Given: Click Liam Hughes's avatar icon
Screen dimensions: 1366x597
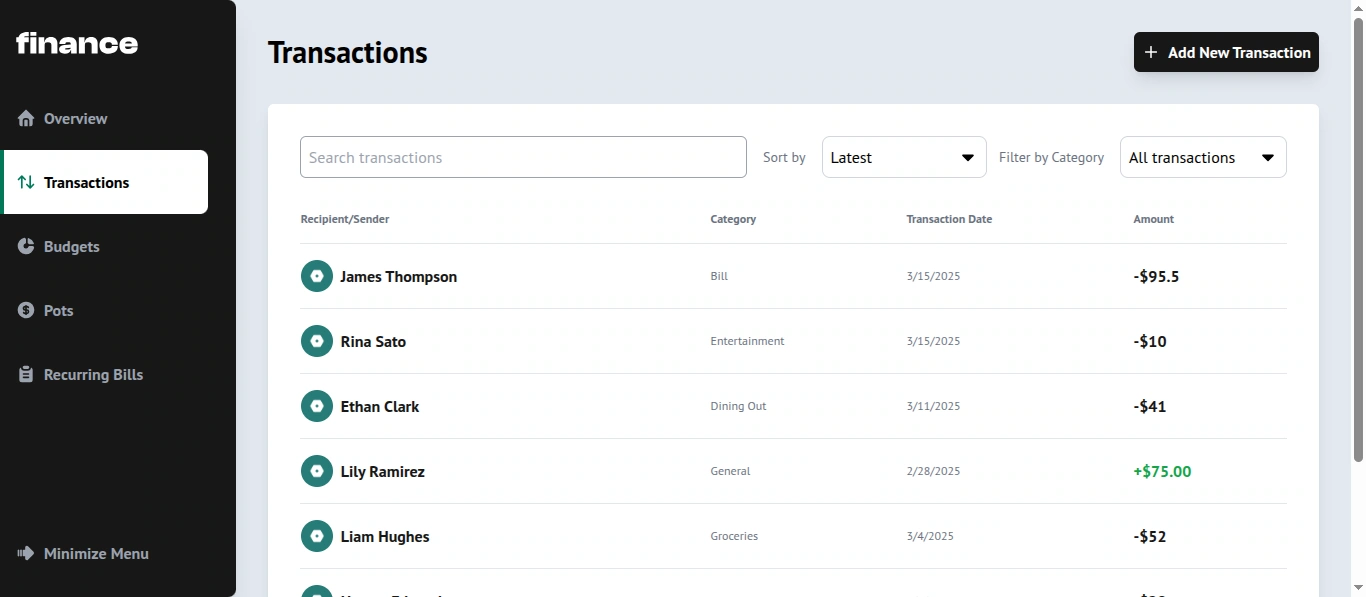Looking at the screenshot, I should point(317,536).
